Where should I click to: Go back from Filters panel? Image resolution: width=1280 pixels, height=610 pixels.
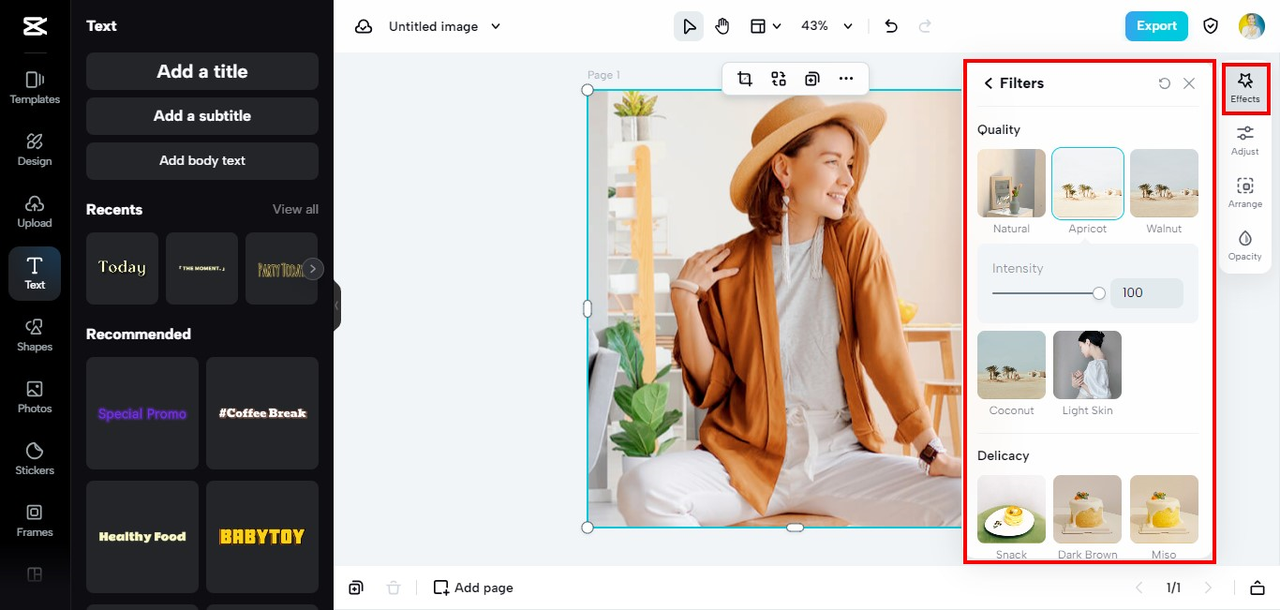tap(989, 83)
